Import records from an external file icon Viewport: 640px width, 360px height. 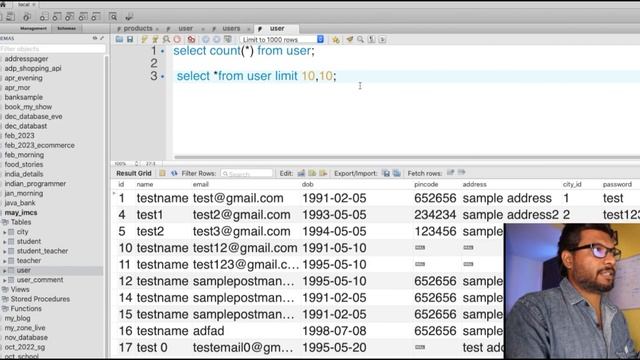tap(397, 173)
